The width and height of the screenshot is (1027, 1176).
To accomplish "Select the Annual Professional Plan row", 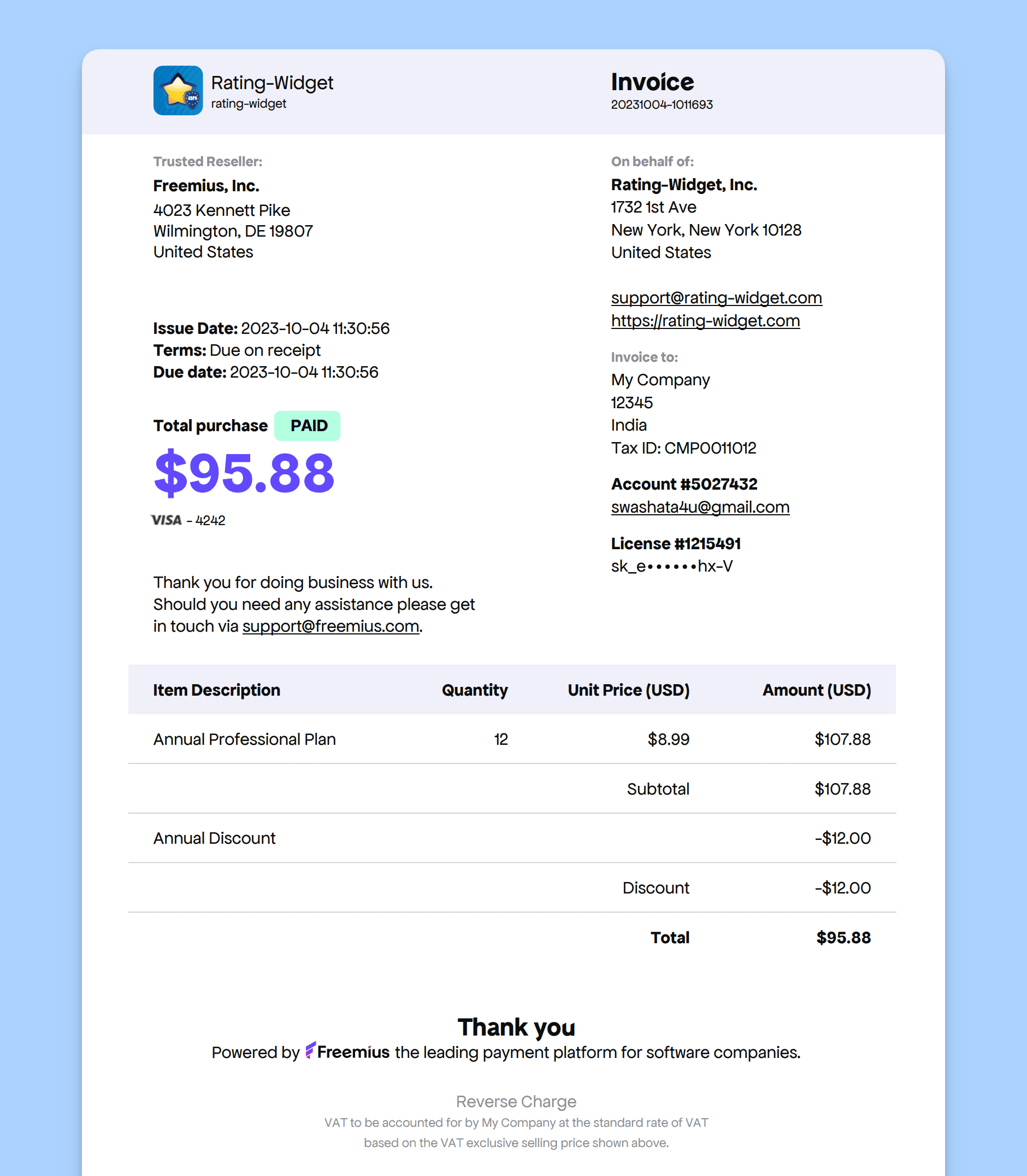I will pos(512,739).
